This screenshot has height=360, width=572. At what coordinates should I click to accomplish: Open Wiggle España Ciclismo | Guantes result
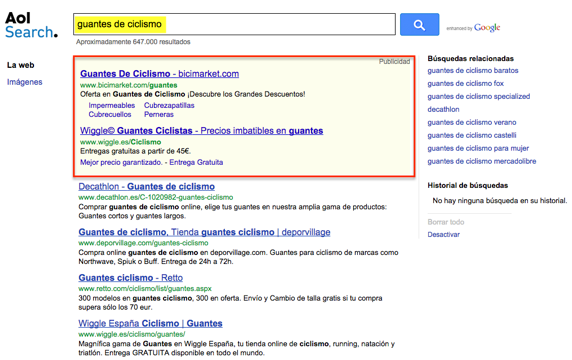tap(150, 323)
